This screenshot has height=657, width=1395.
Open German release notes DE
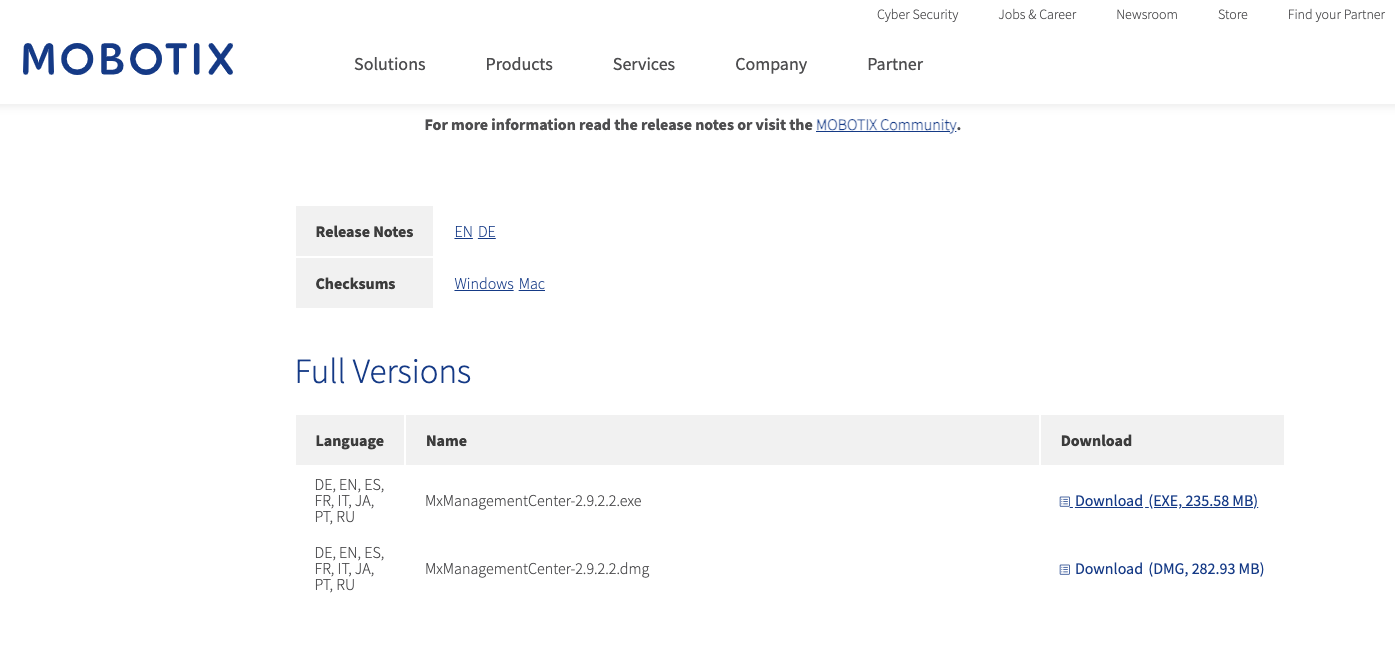[487, 232]
